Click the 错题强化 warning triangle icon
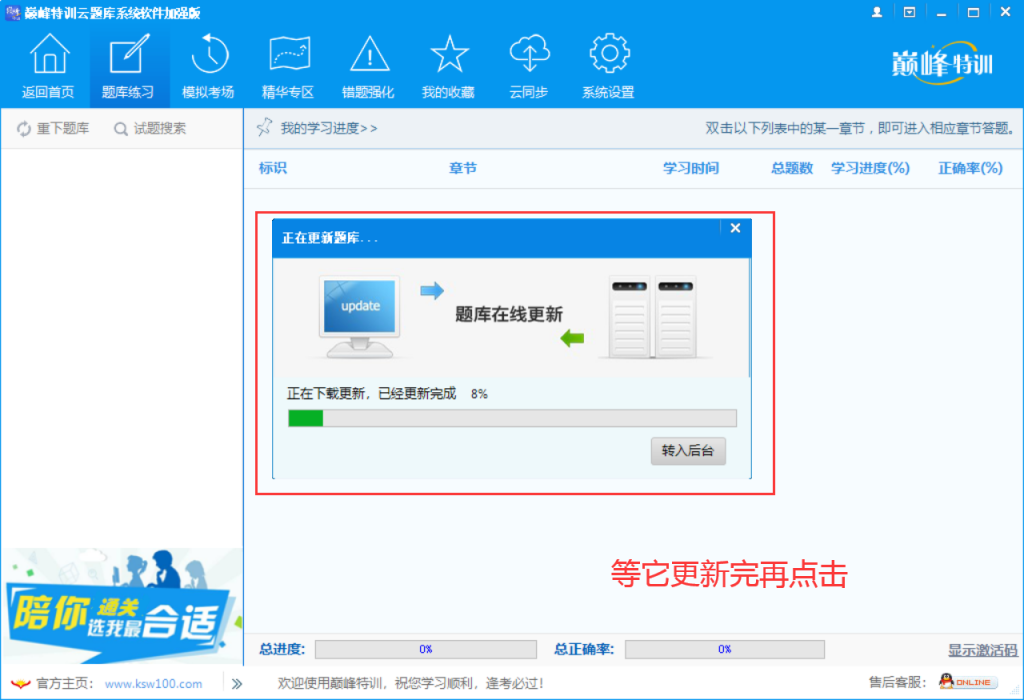The image size is (1024, 700). coord(369,62)
